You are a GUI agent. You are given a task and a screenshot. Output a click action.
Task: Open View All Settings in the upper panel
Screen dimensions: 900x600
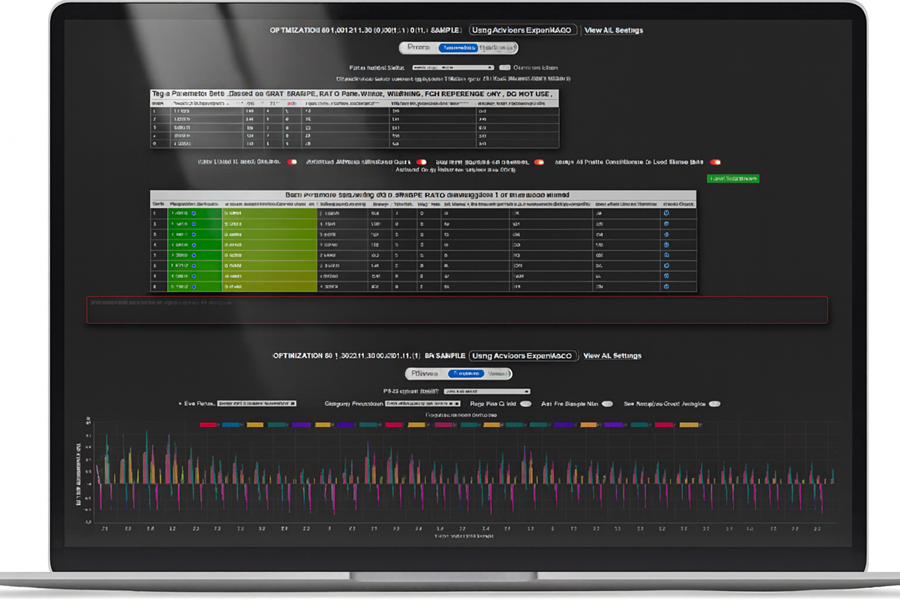614,30
